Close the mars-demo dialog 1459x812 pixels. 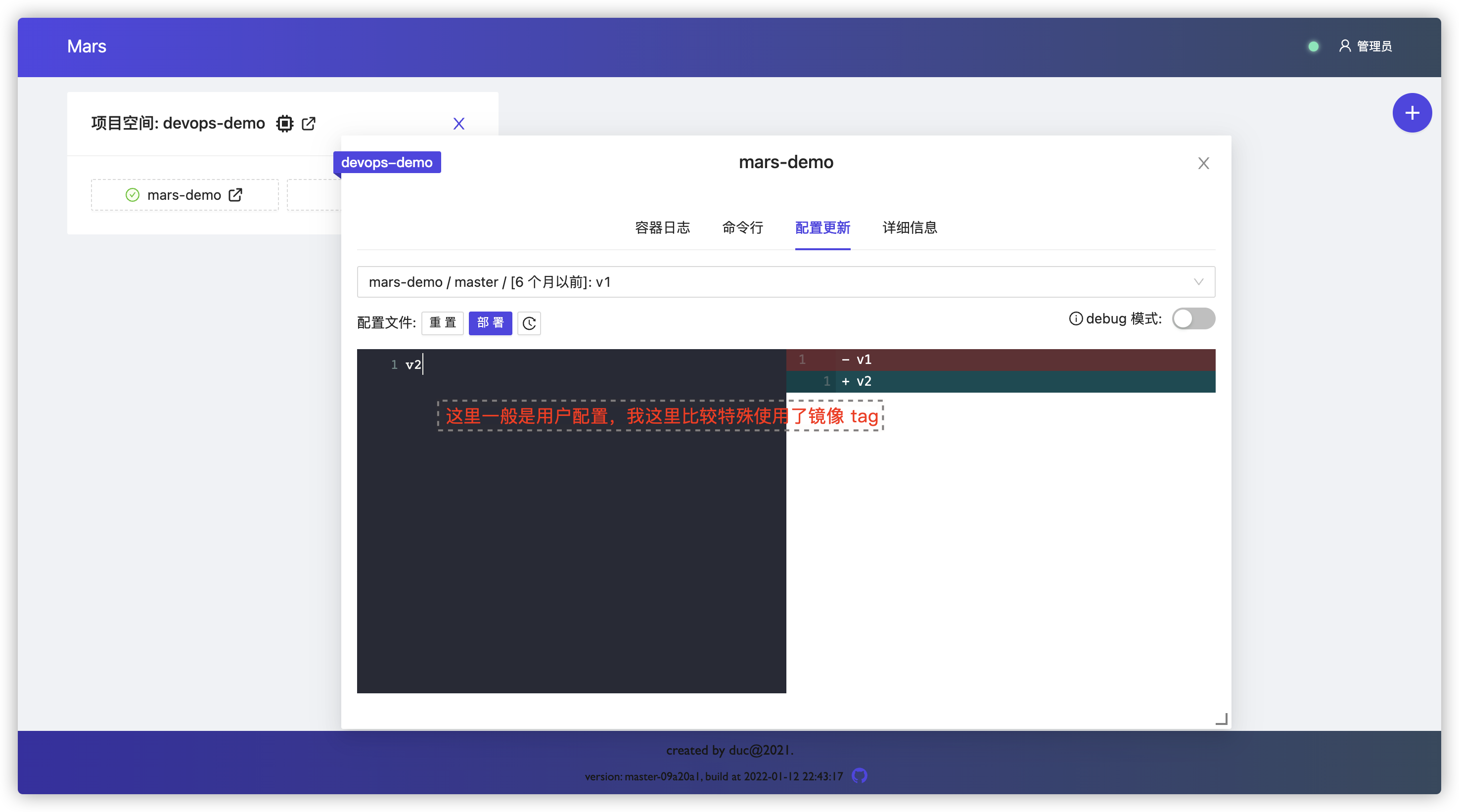pos(1204,163)
